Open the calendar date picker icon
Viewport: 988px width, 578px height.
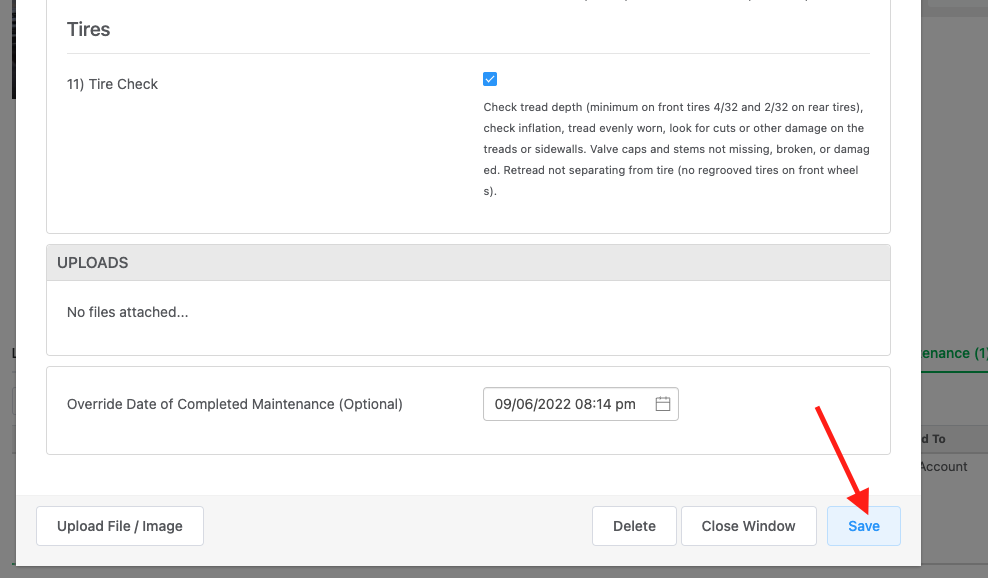pos(662,403)
